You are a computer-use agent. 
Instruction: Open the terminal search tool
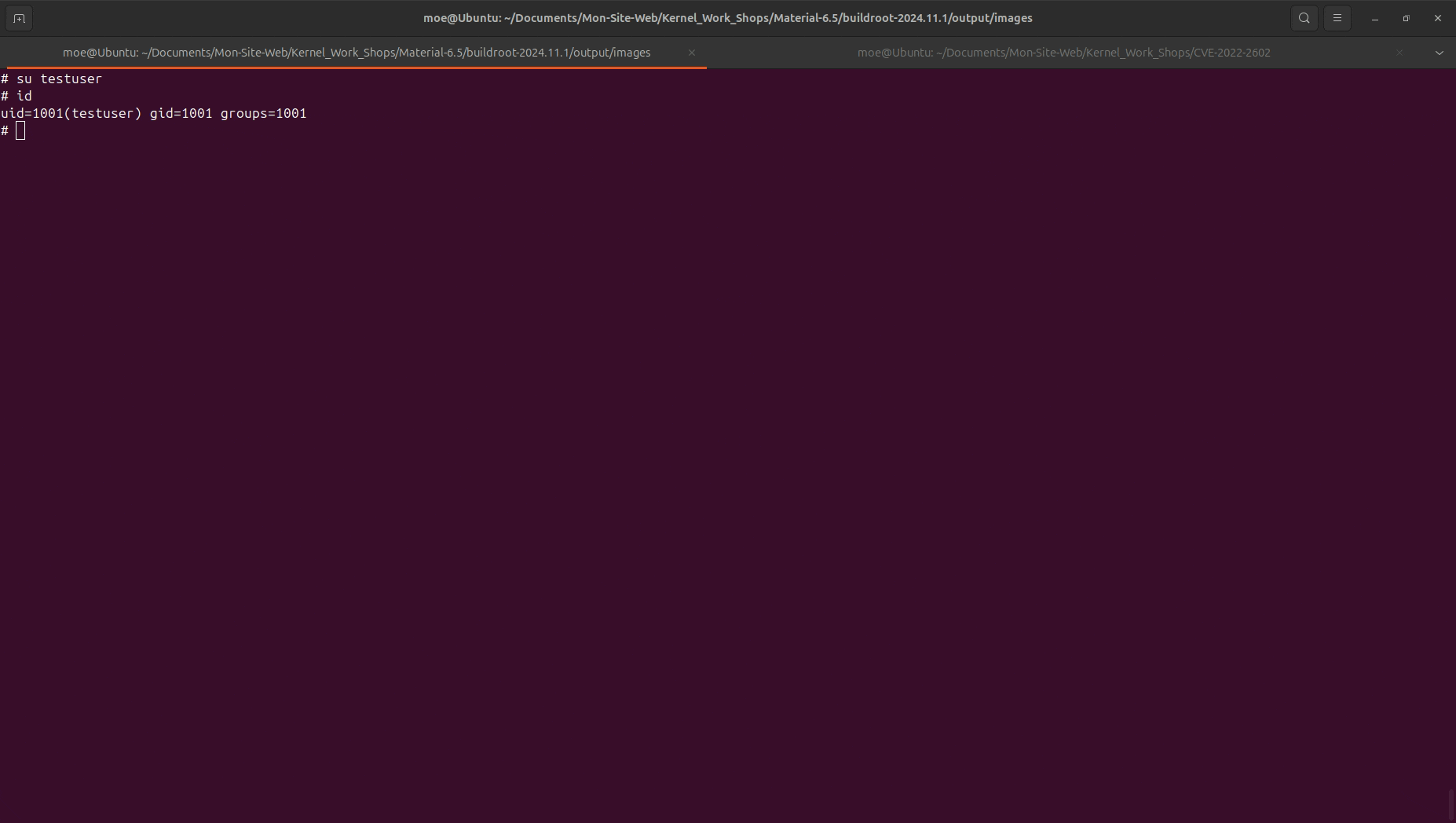point(1304,18)
